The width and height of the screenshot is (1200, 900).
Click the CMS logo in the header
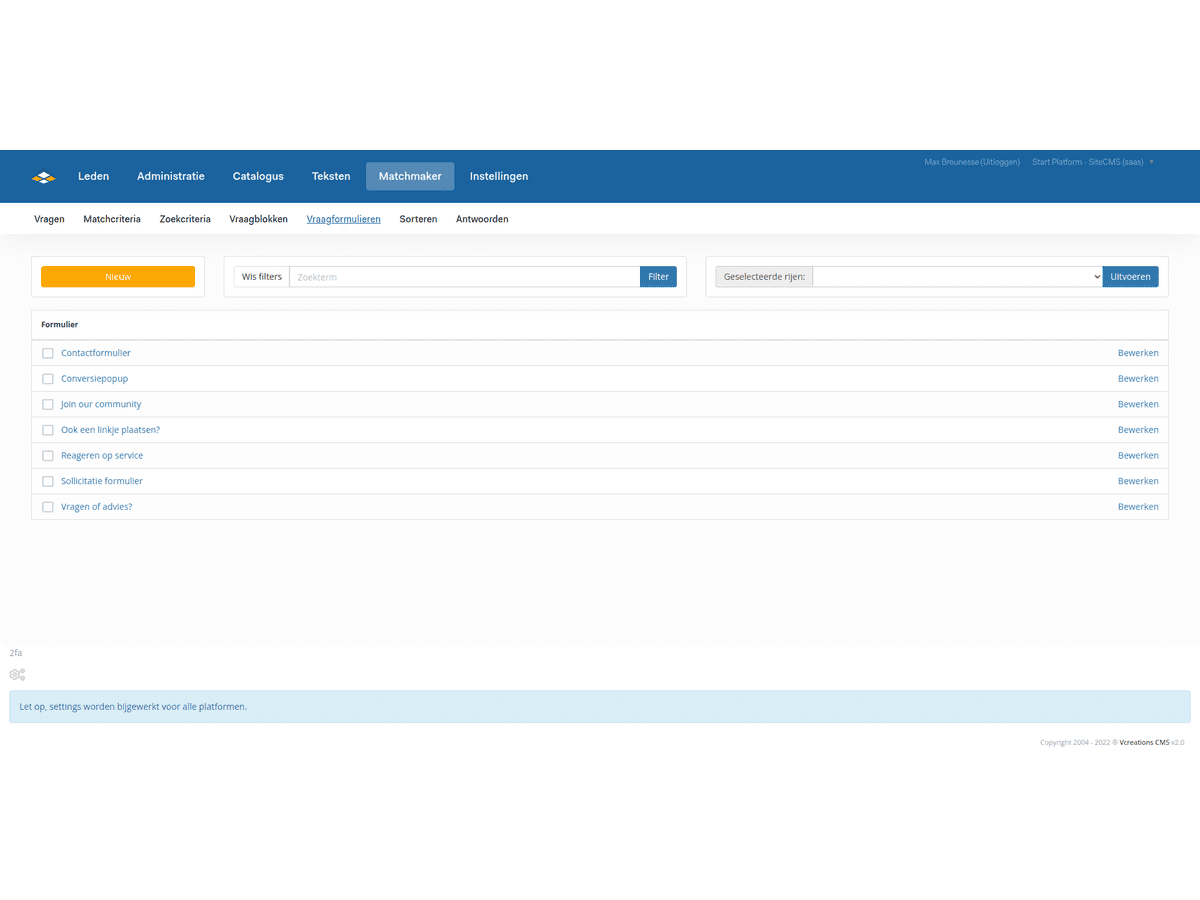(x=44, y=177)
